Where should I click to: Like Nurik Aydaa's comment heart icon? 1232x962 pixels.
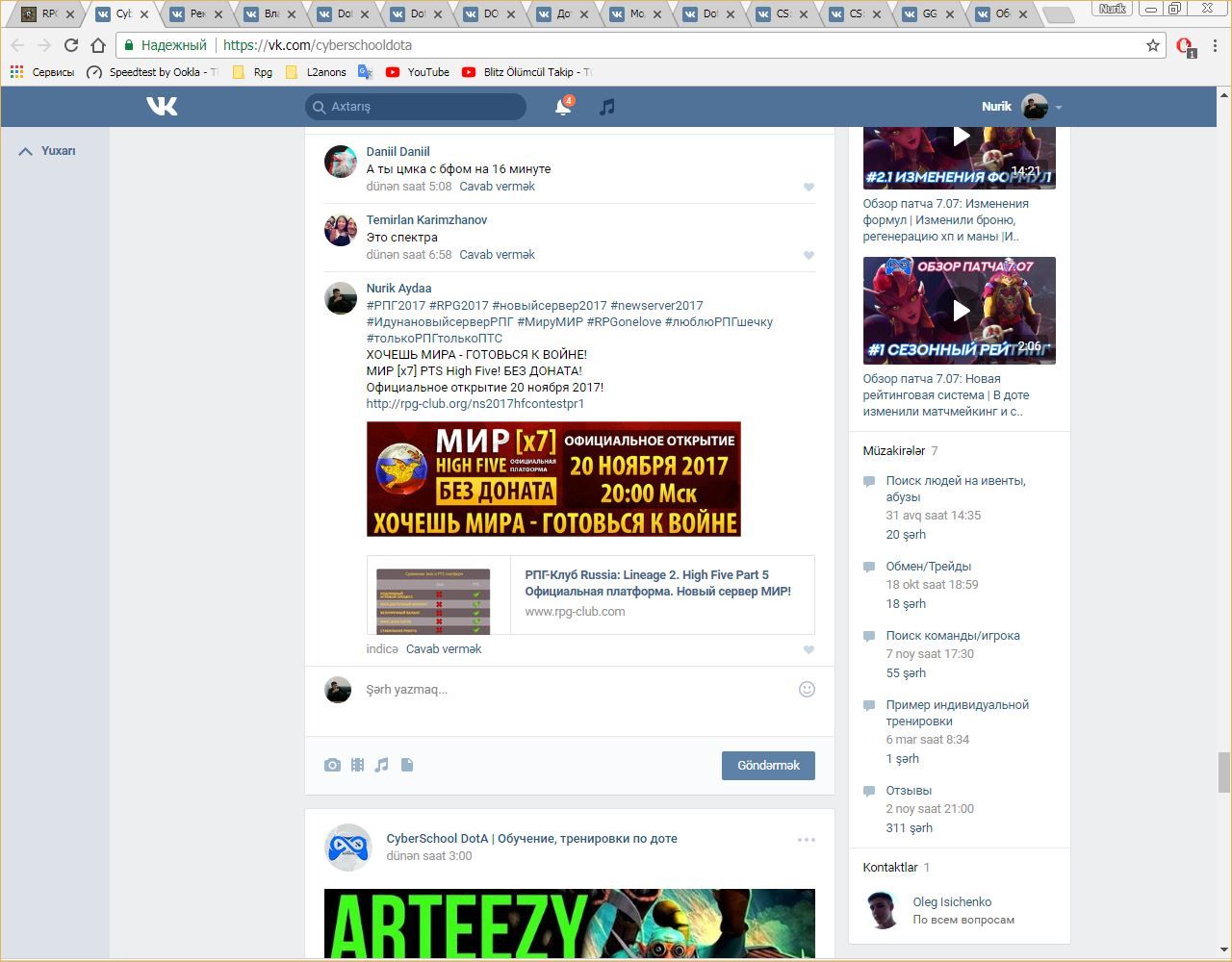[808, 649]
